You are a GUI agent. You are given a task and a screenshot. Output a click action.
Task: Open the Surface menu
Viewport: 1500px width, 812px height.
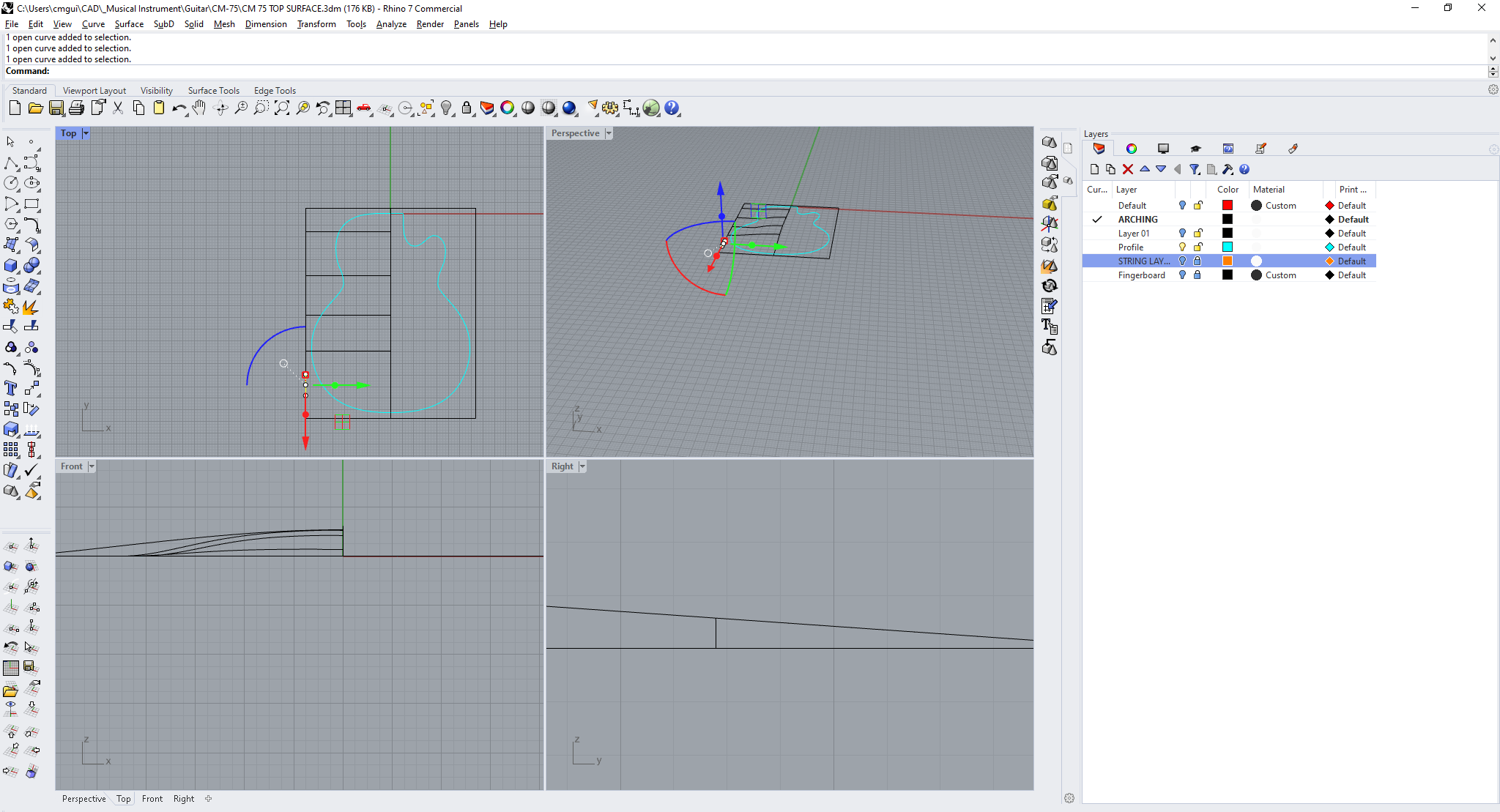[129, 24]
